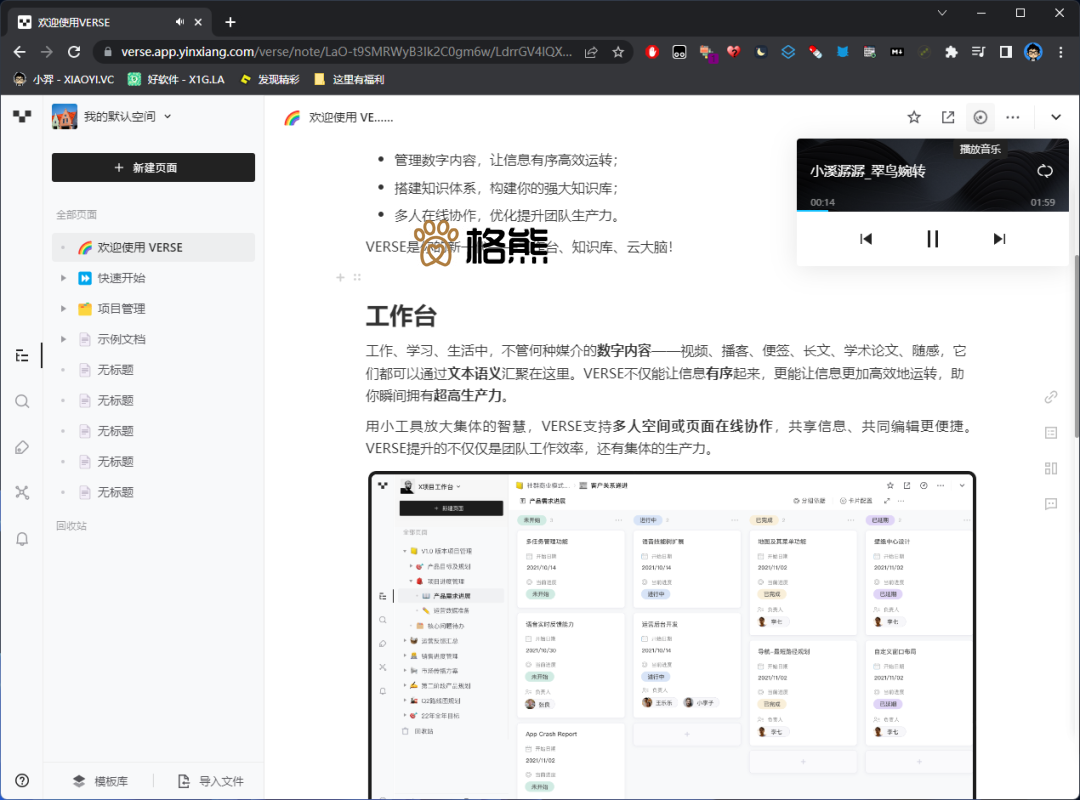Click 导入文件 to import a file

(211, 781)
